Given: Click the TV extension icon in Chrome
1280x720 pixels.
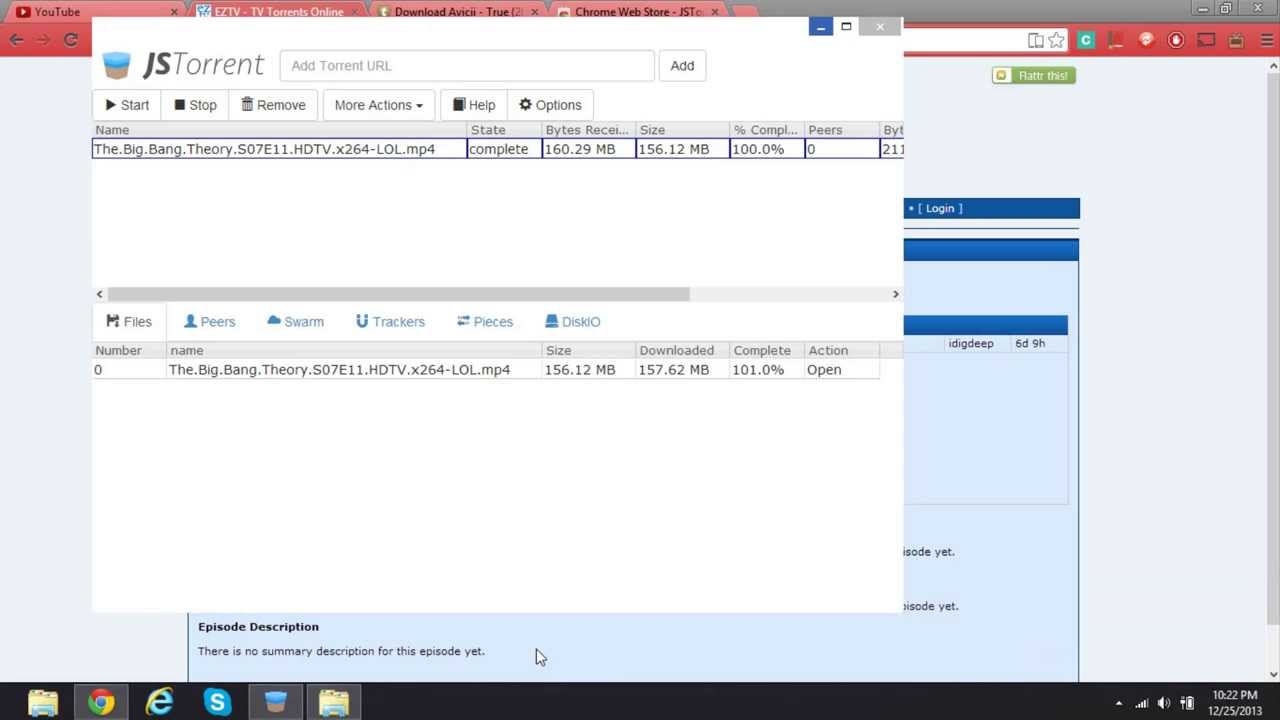Looking at the screenshot, I should tap(1236, 41).
